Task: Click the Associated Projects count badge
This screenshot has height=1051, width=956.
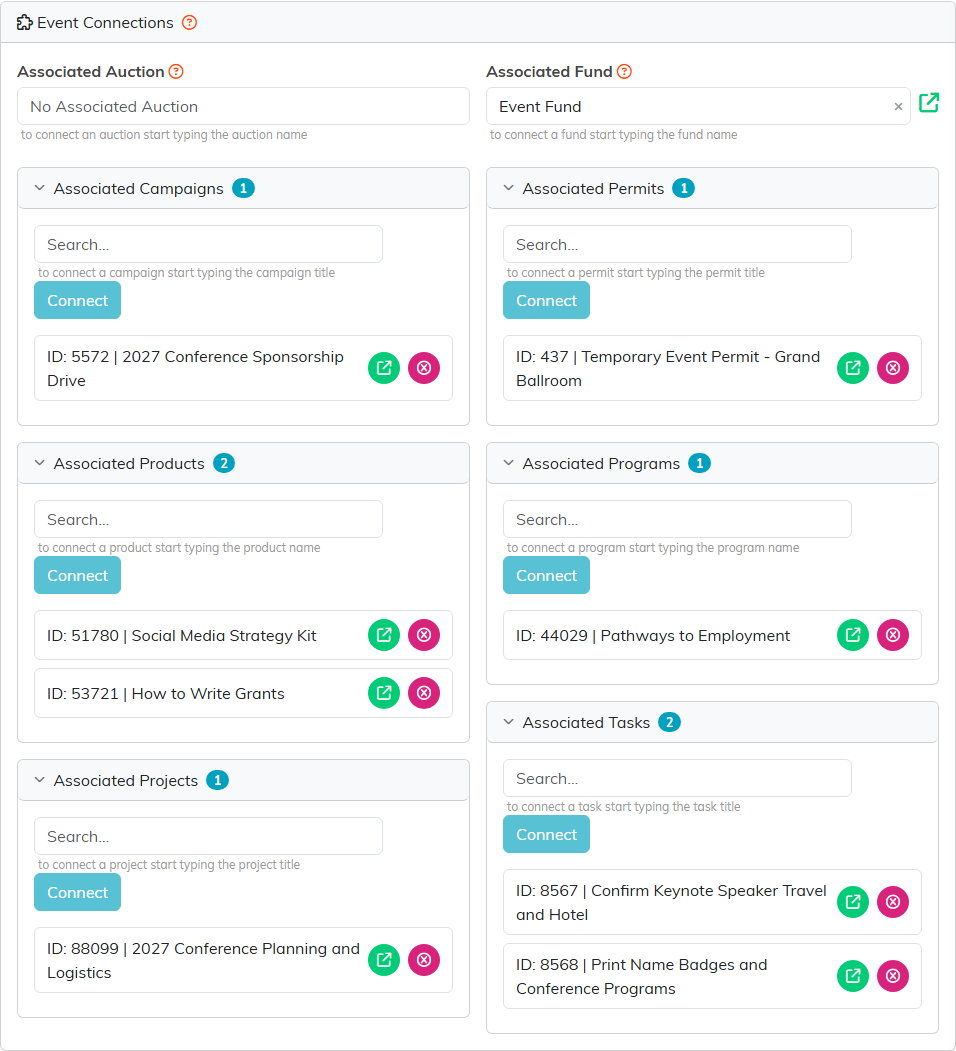Action: 217,780
